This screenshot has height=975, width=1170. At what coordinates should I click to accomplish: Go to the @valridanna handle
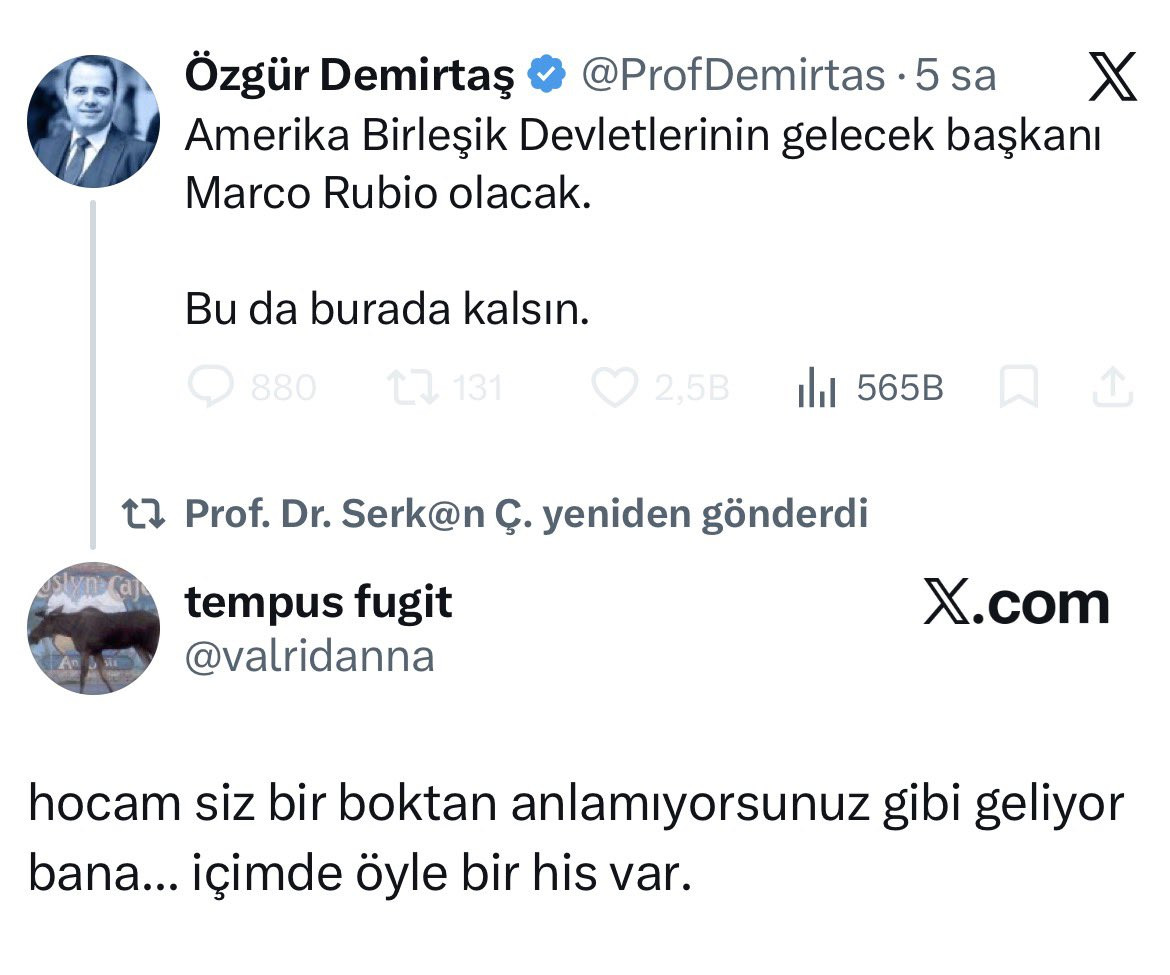[309, 656]
